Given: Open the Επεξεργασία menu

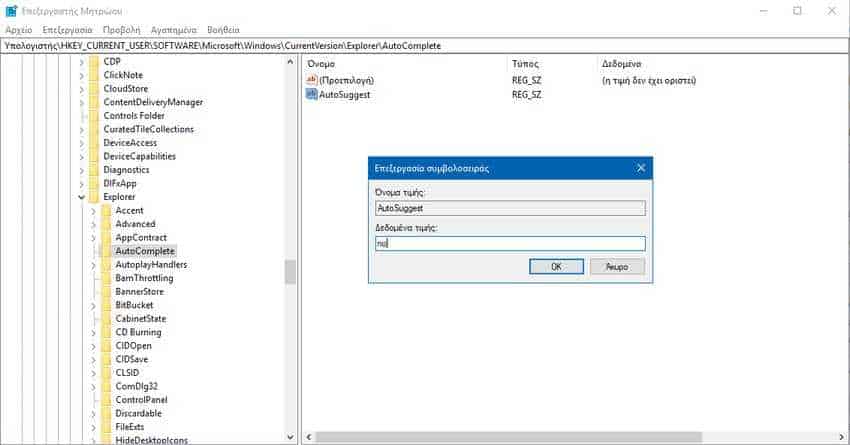Looking at the screenshot, I should tap(68, 30).
